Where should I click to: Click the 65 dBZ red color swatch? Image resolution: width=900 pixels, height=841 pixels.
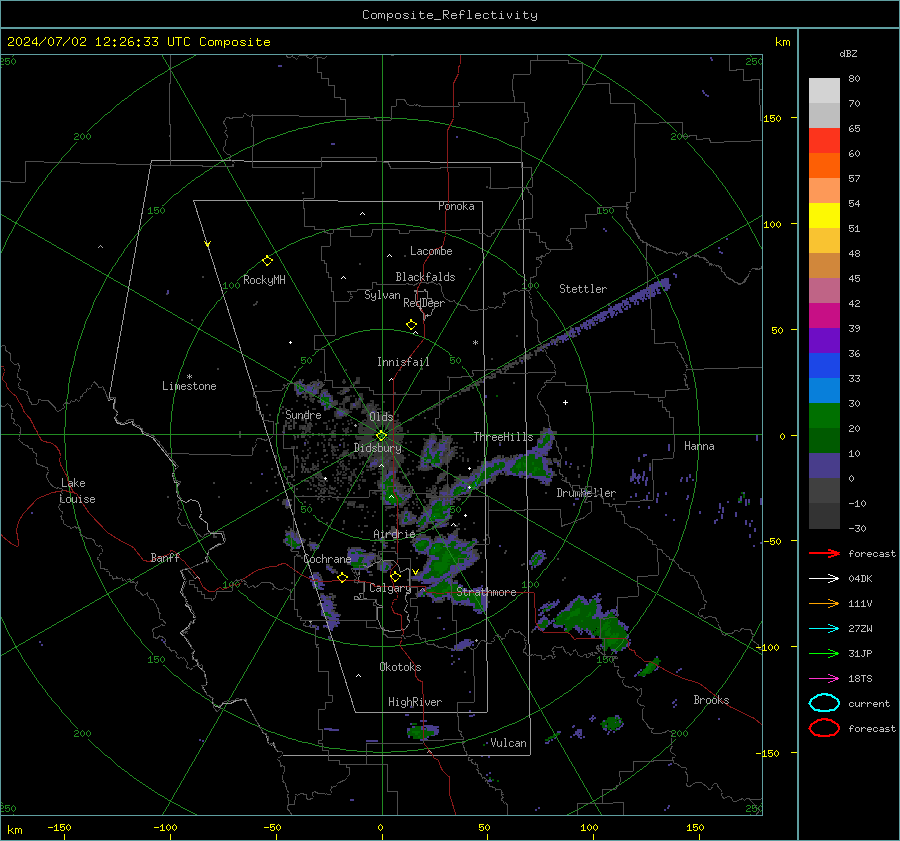click(824, 141)
